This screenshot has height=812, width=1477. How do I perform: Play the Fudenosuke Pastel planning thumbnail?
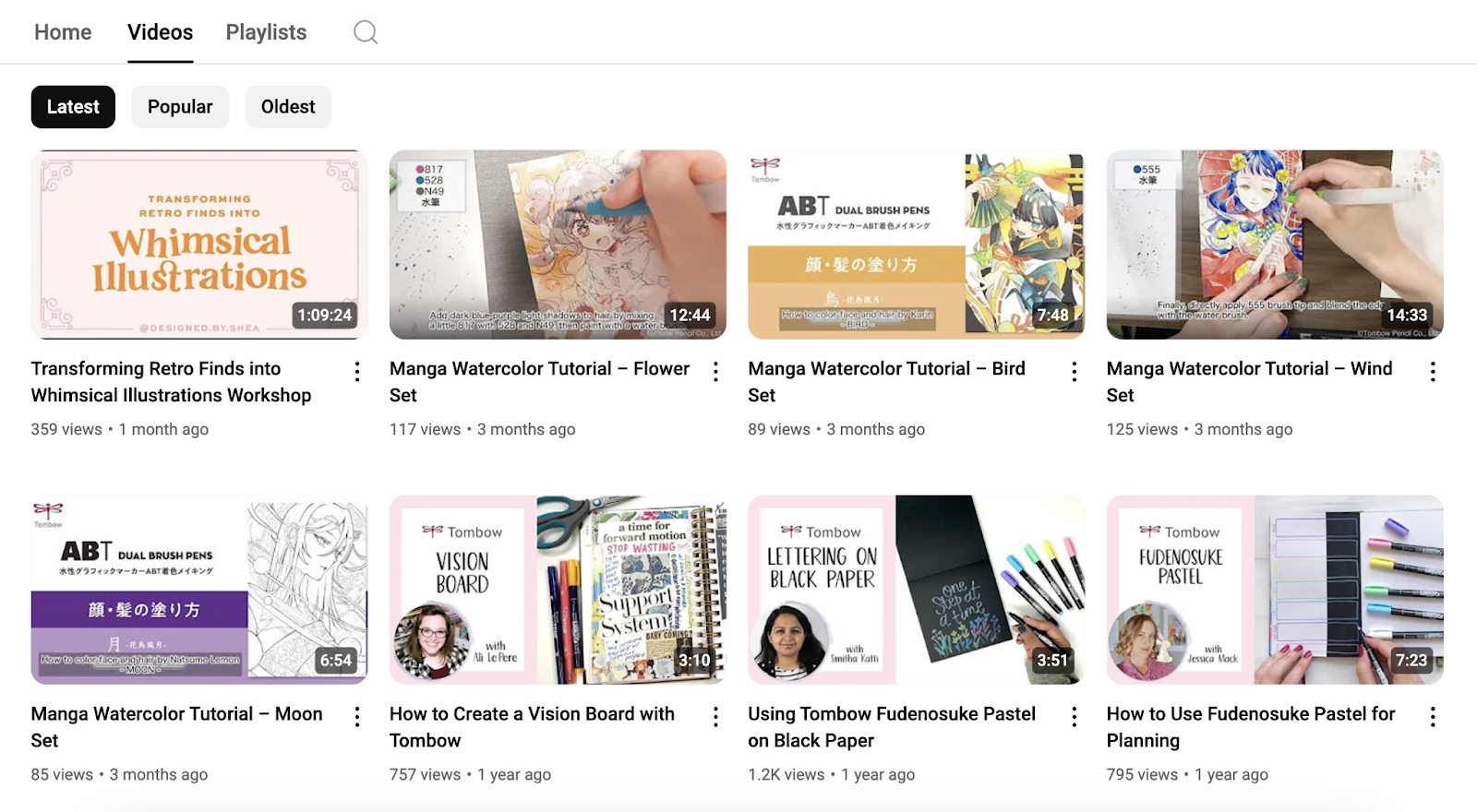click(1274, 590)
